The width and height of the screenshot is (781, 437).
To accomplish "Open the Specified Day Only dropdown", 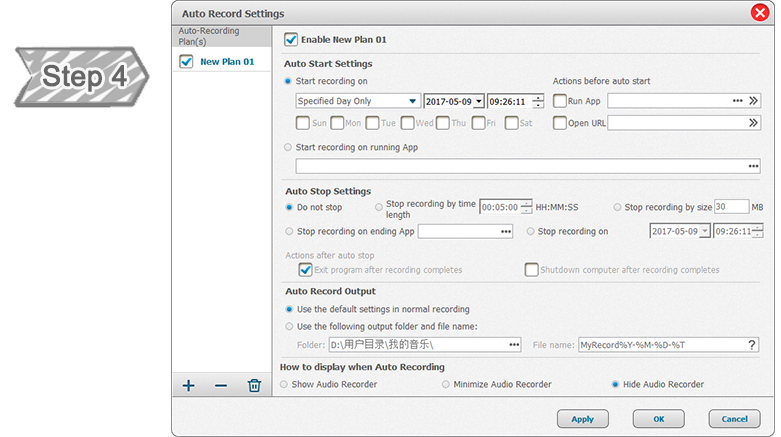I will 413,101.
